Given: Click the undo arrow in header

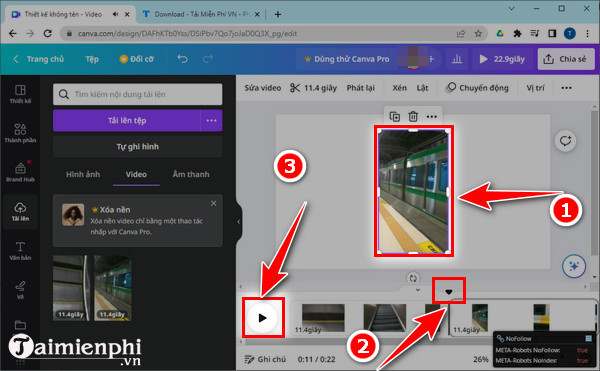Looking at the screenshot, I should (183, 59).
